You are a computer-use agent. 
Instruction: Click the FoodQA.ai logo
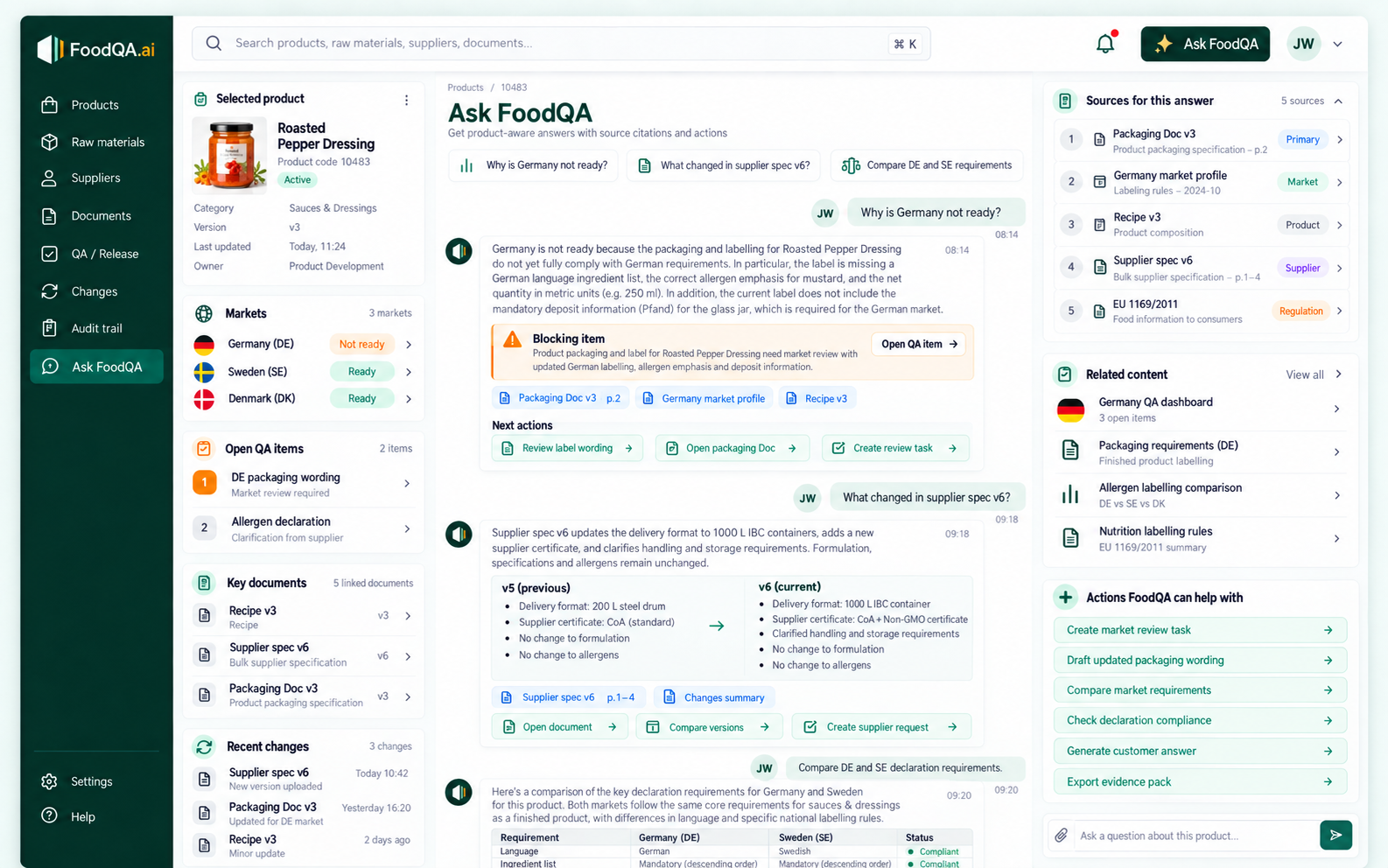[x=96, y=49]
